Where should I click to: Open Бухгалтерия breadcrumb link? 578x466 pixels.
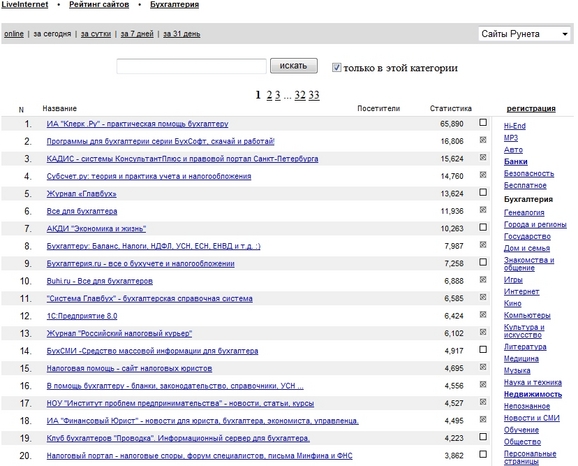tap(174, 5)
